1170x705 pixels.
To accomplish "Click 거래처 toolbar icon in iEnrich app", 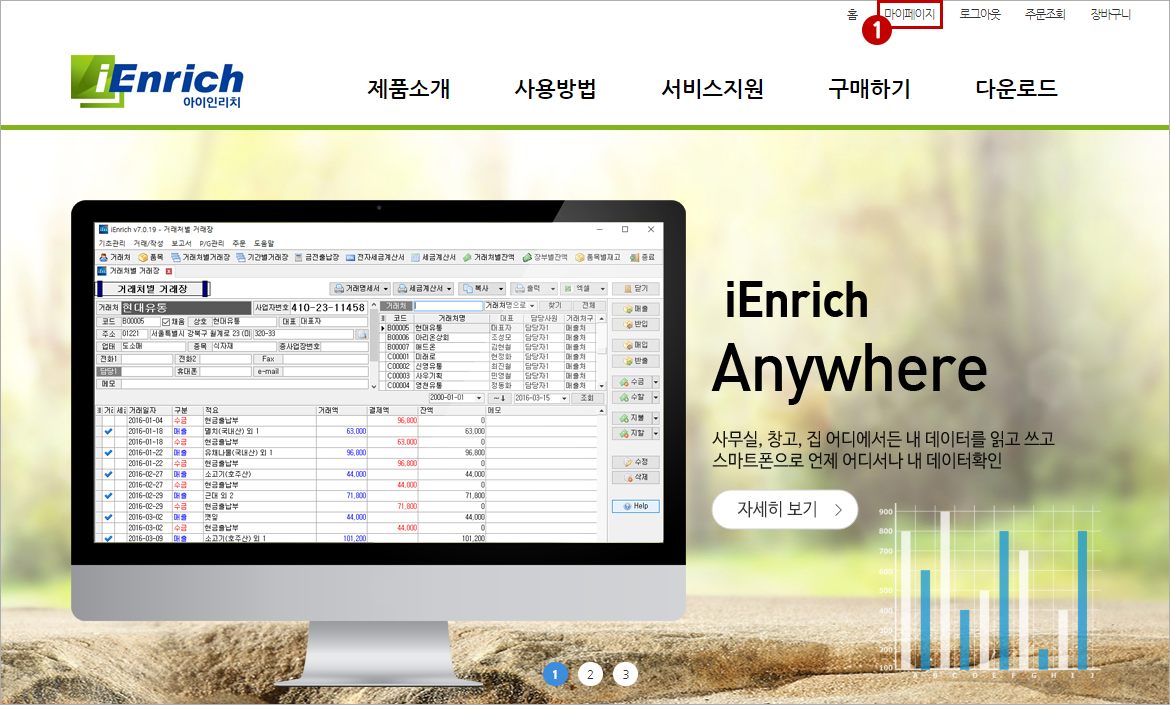I will [x=115, y=257].
